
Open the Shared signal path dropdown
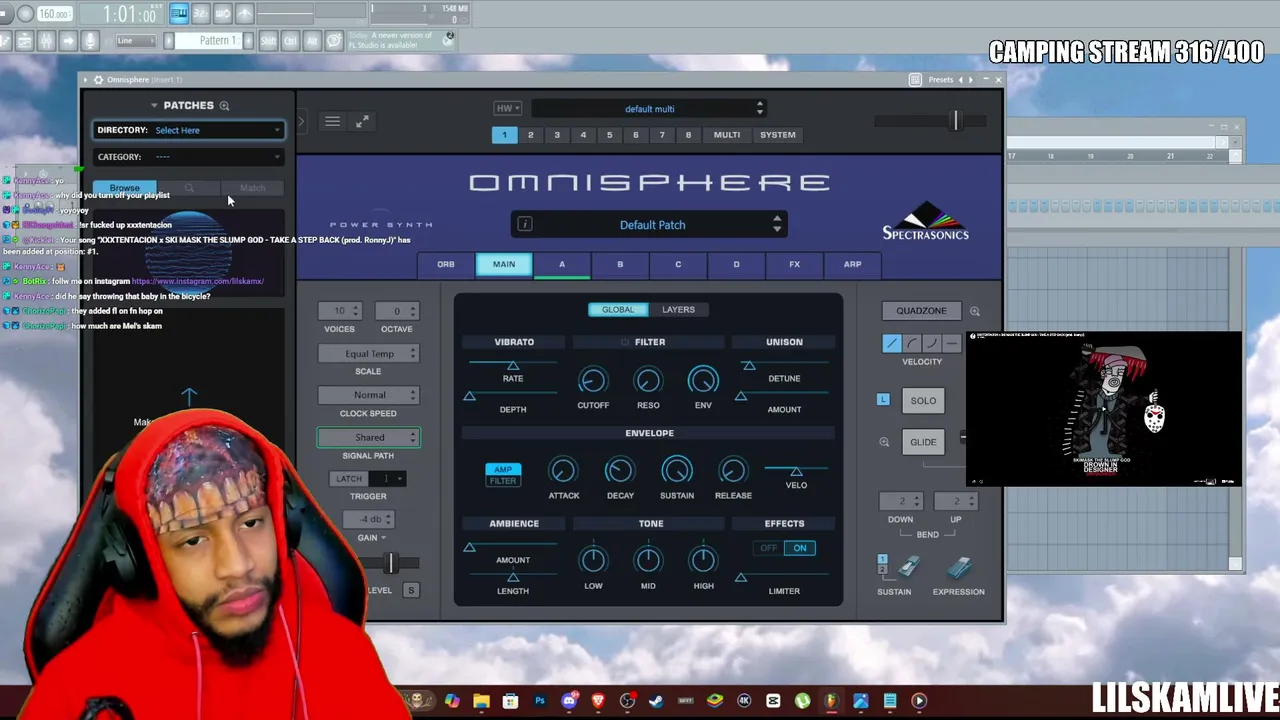369,438
